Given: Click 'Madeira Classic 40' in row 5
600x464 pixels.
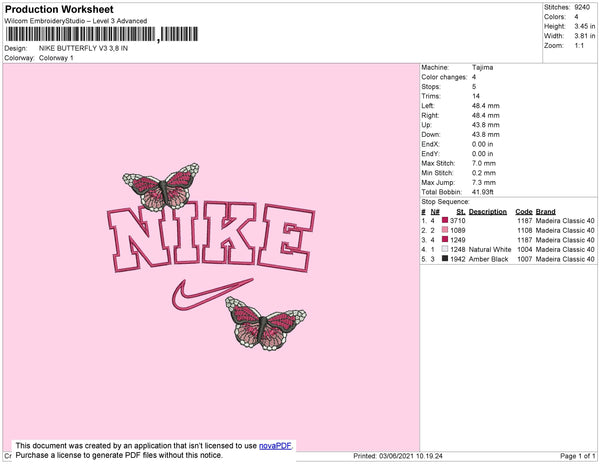Looking at the screenshot, I should point(565,259).
